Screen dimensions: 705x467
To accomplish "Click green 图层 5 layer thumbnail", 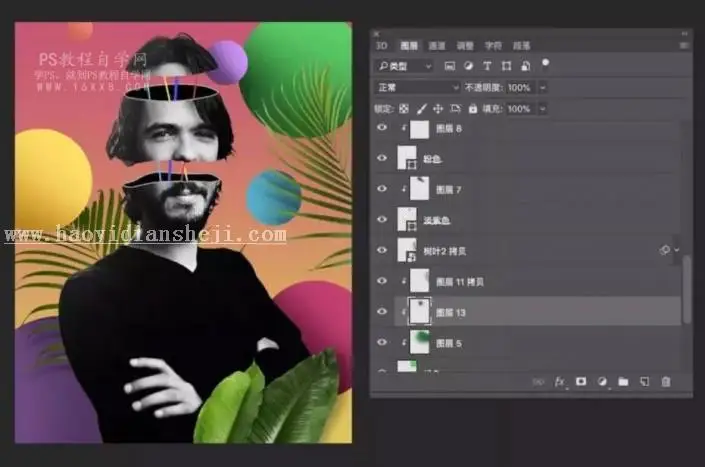I will (x=419, y=342).
